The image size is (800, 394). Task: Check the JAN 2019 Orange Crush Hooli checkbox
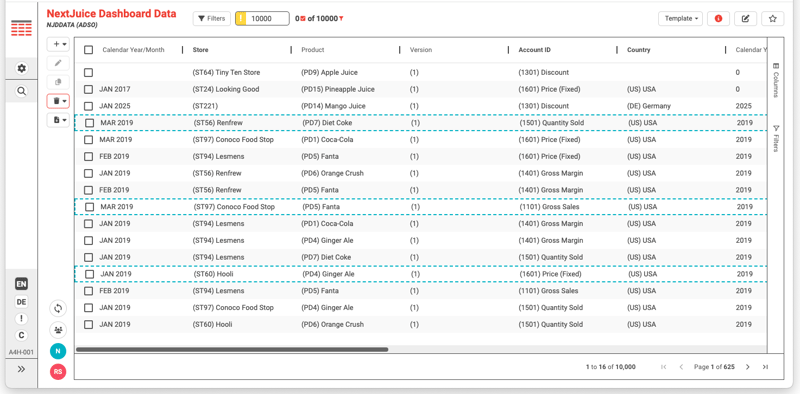pos(89,325)
